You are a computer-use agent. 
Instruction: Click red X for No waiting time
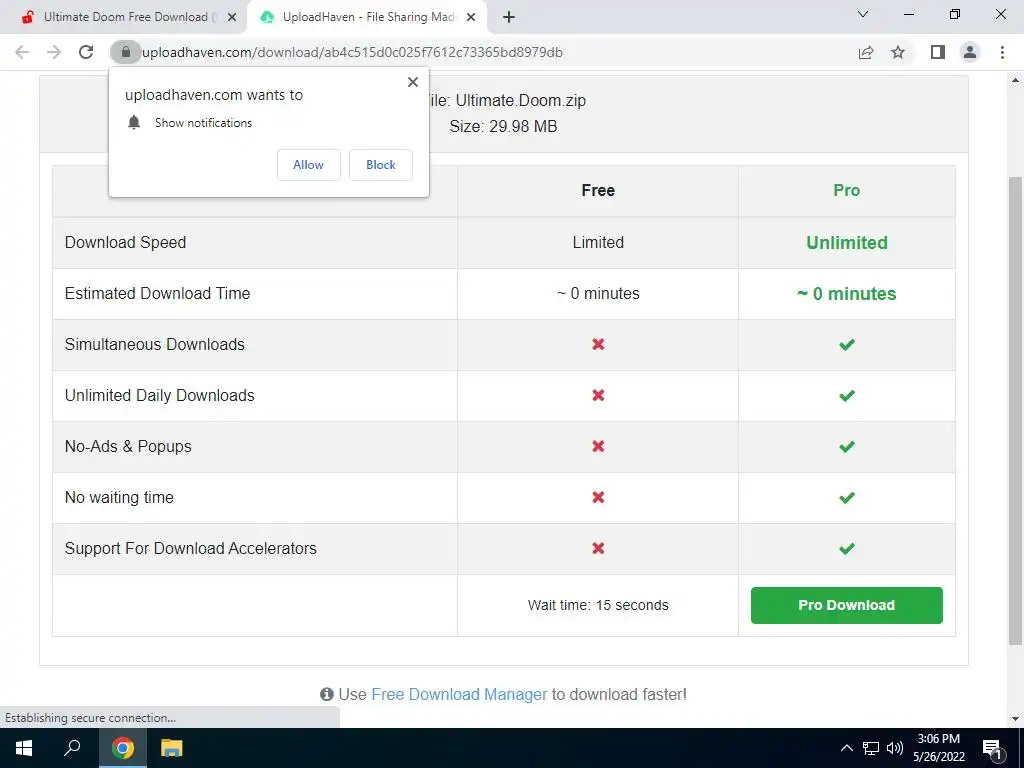point(598,497)
